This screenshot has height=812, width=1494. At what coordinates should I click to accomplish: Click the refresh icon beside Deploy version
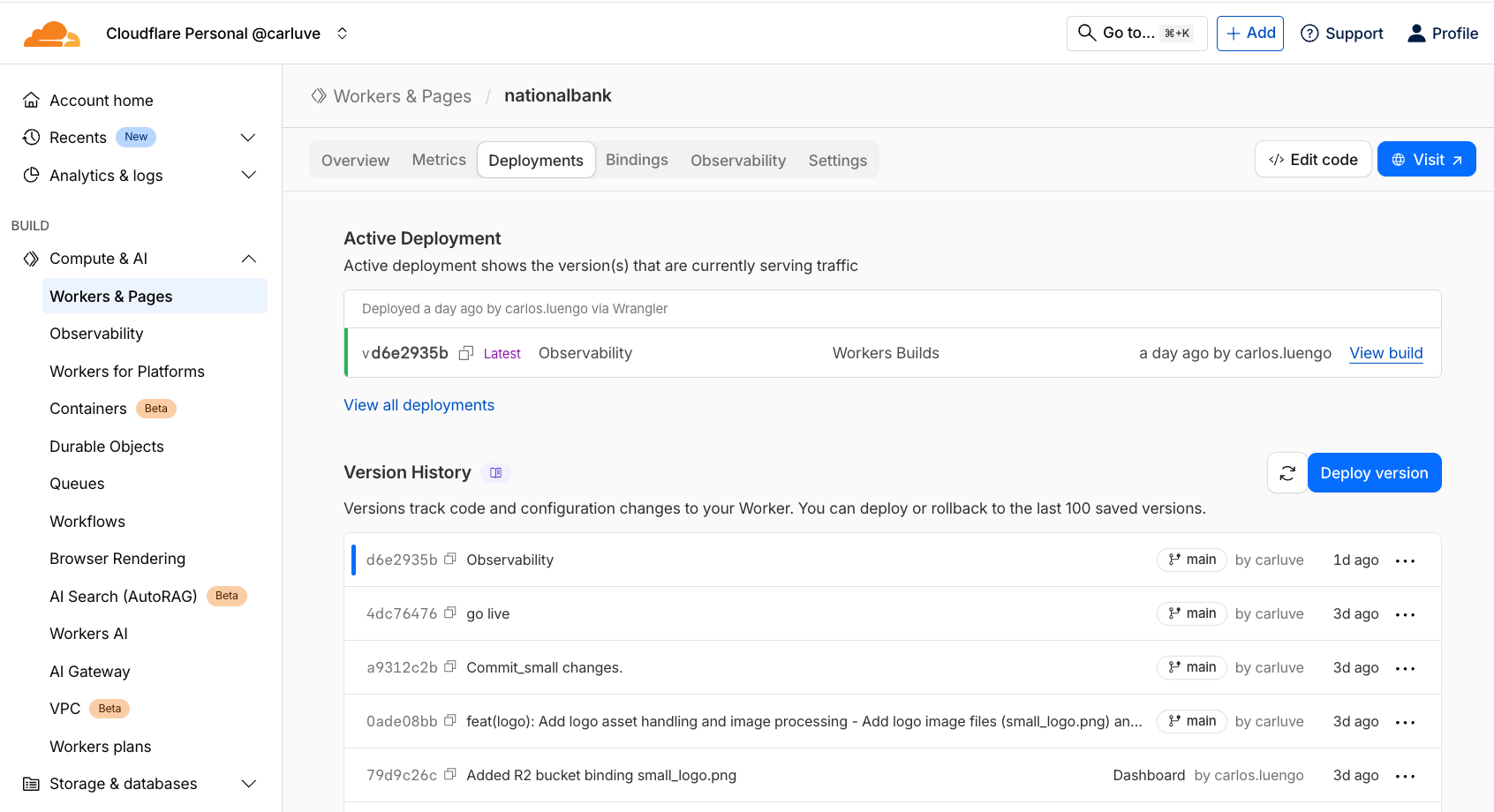tap(1286, 473)
